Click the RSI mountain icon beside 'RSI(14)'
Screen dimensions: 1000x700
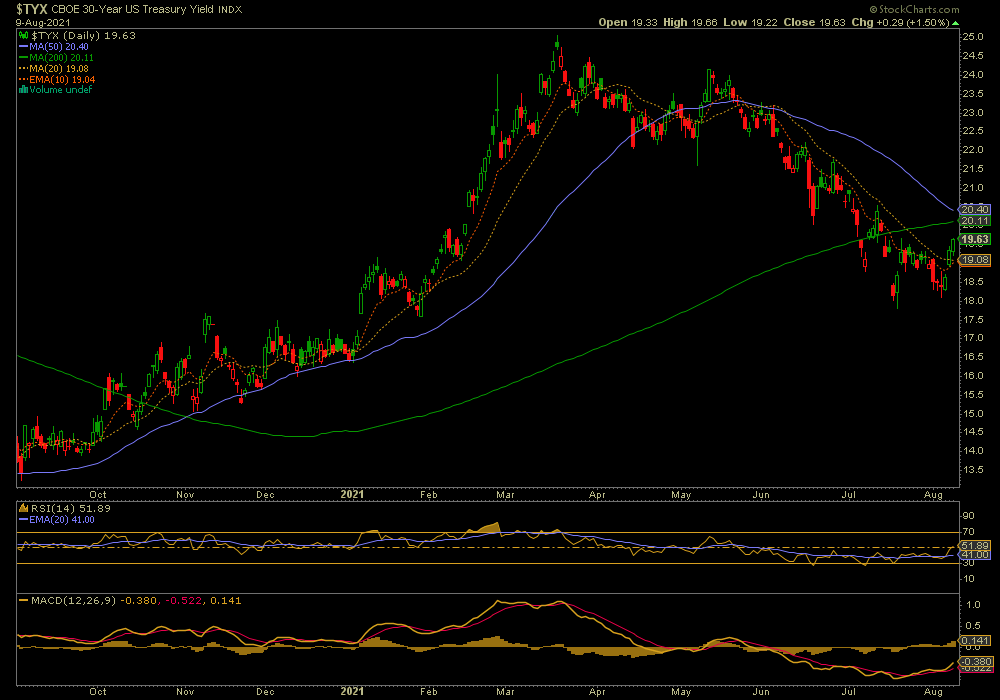(x=24, y=509)
